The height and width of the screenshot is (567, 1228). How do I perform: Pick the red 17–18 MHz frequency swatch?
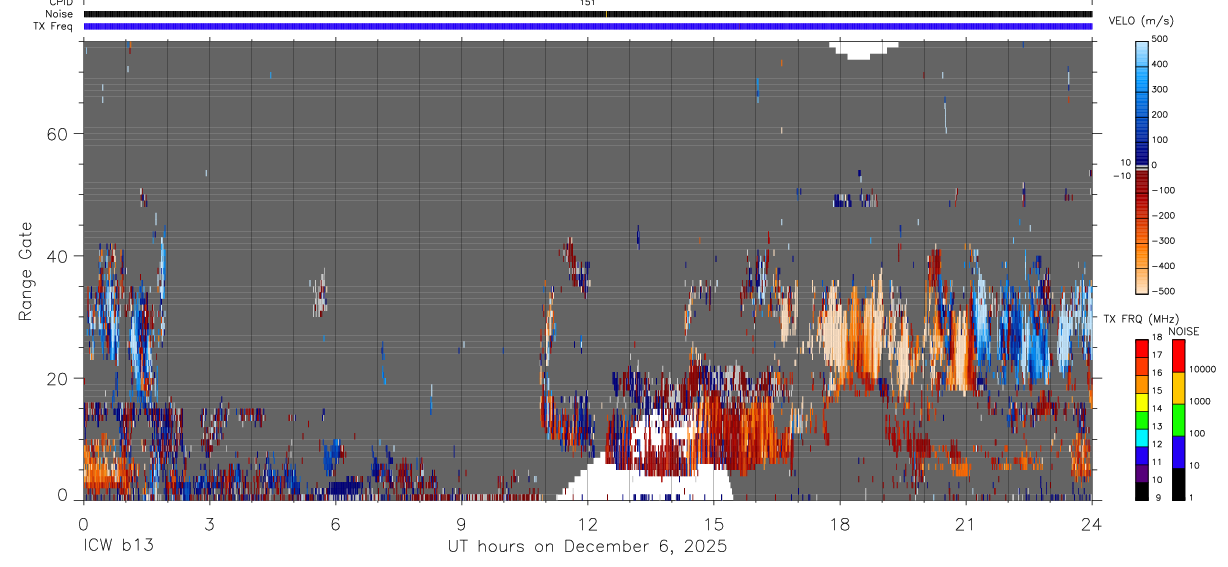point(1142,348)
